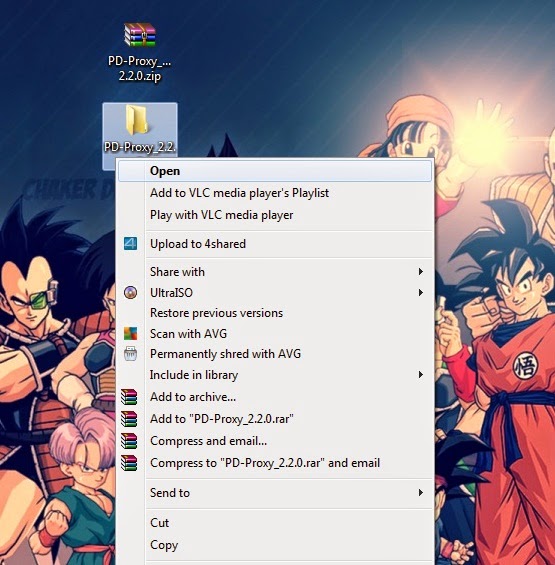Choose Cut from the context menu
Viewport: 555px width, 565px height.
[275, 522]
